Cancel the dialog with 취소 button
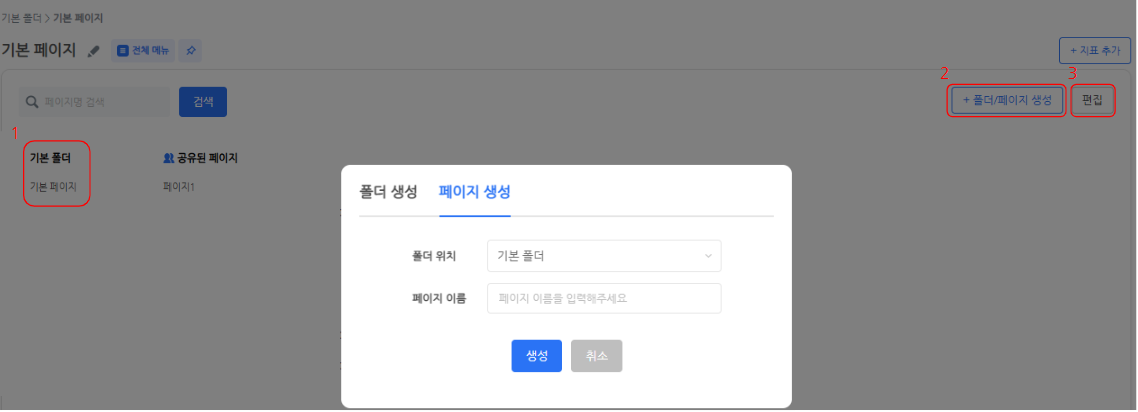Viewport: 1138px width, 412px height. tap(596, 356)
